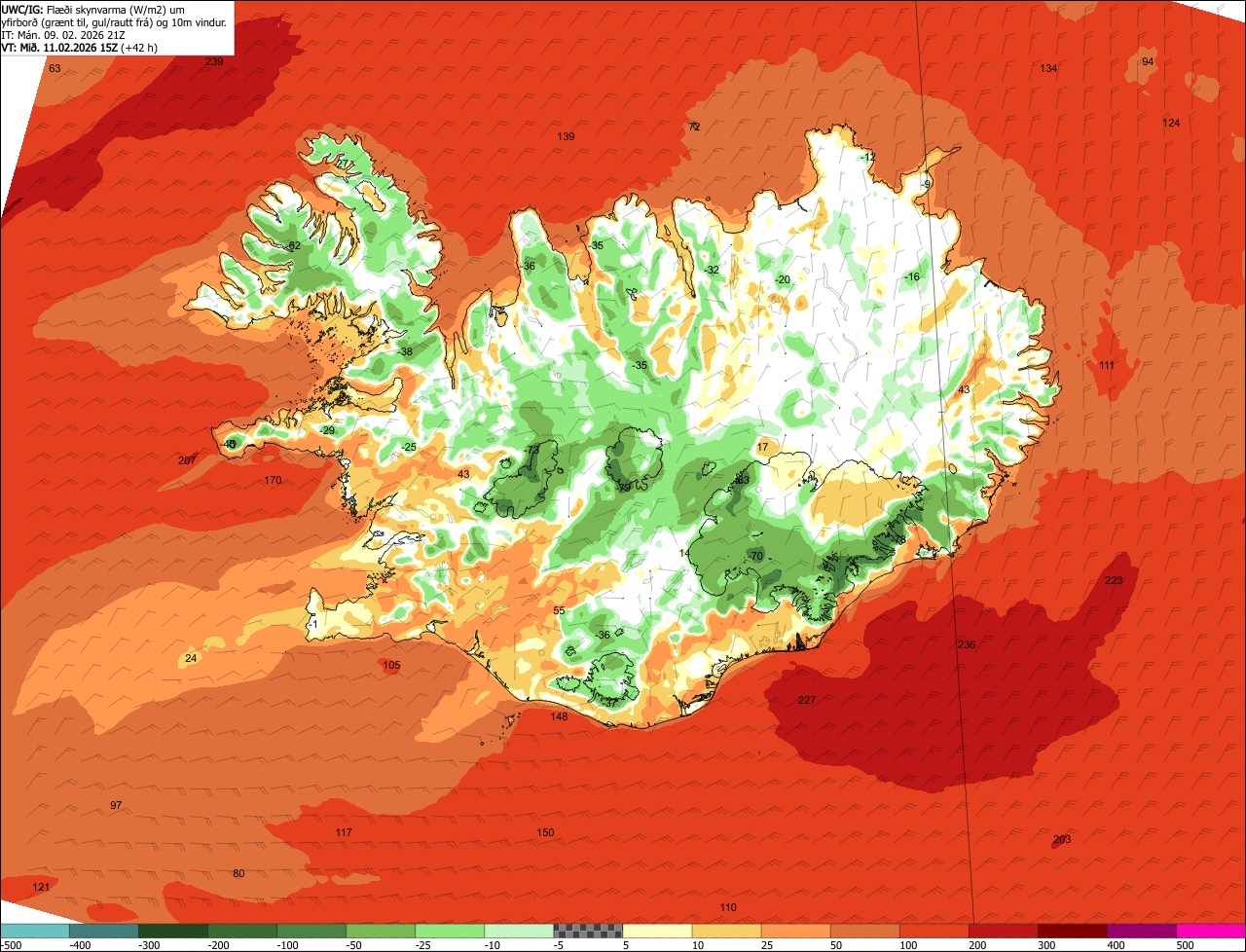Click the map value '170' in Faxaflói bay
The height and width of the screenshot is (952, 1246).
[x=273, y=480]
